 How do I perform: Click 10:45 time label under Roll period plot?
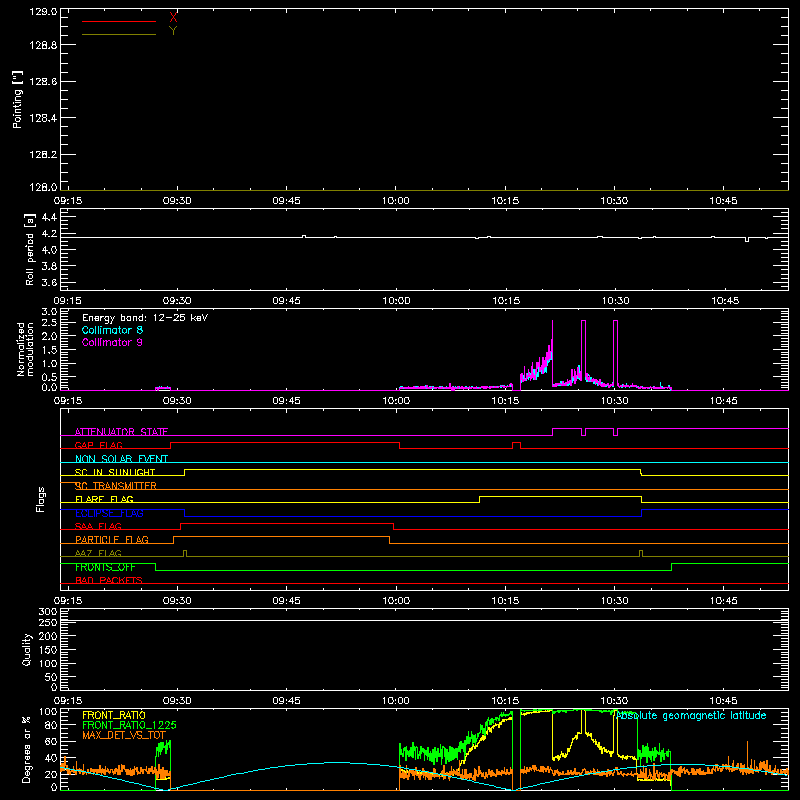point(724,301)
